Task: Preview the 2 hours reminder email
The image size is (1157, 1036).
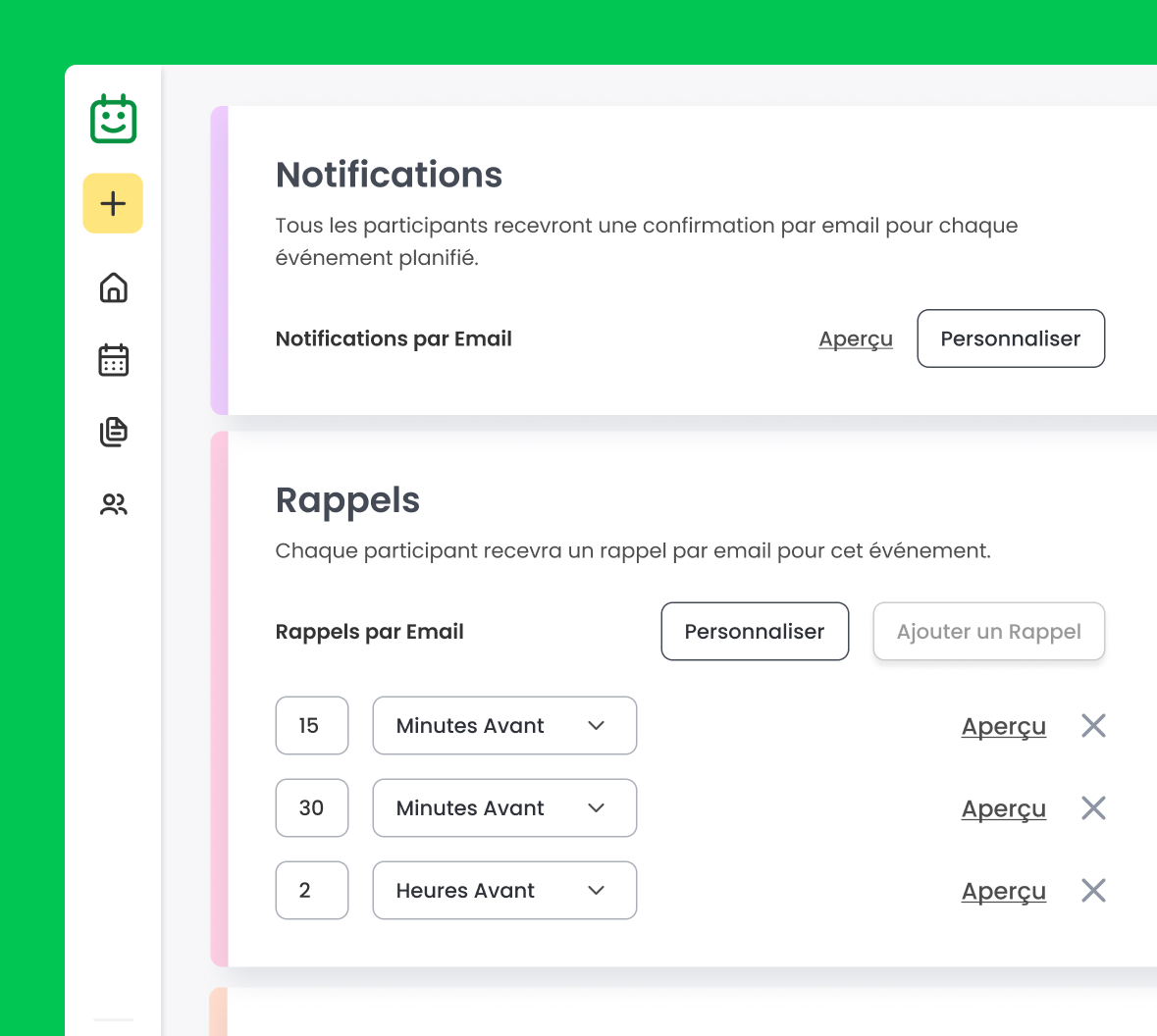Action: point(1003,891)
